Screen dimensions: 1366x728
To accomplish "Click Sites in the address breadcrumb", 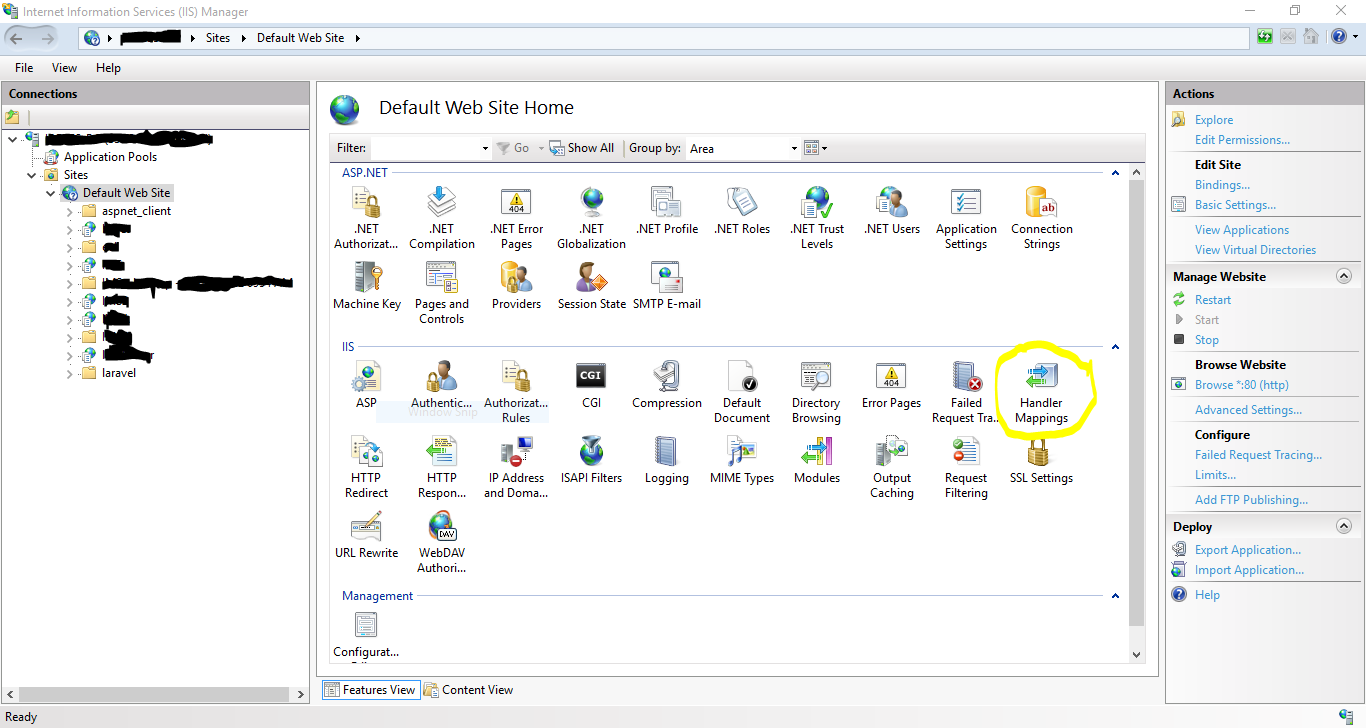I will pos(218,37).
